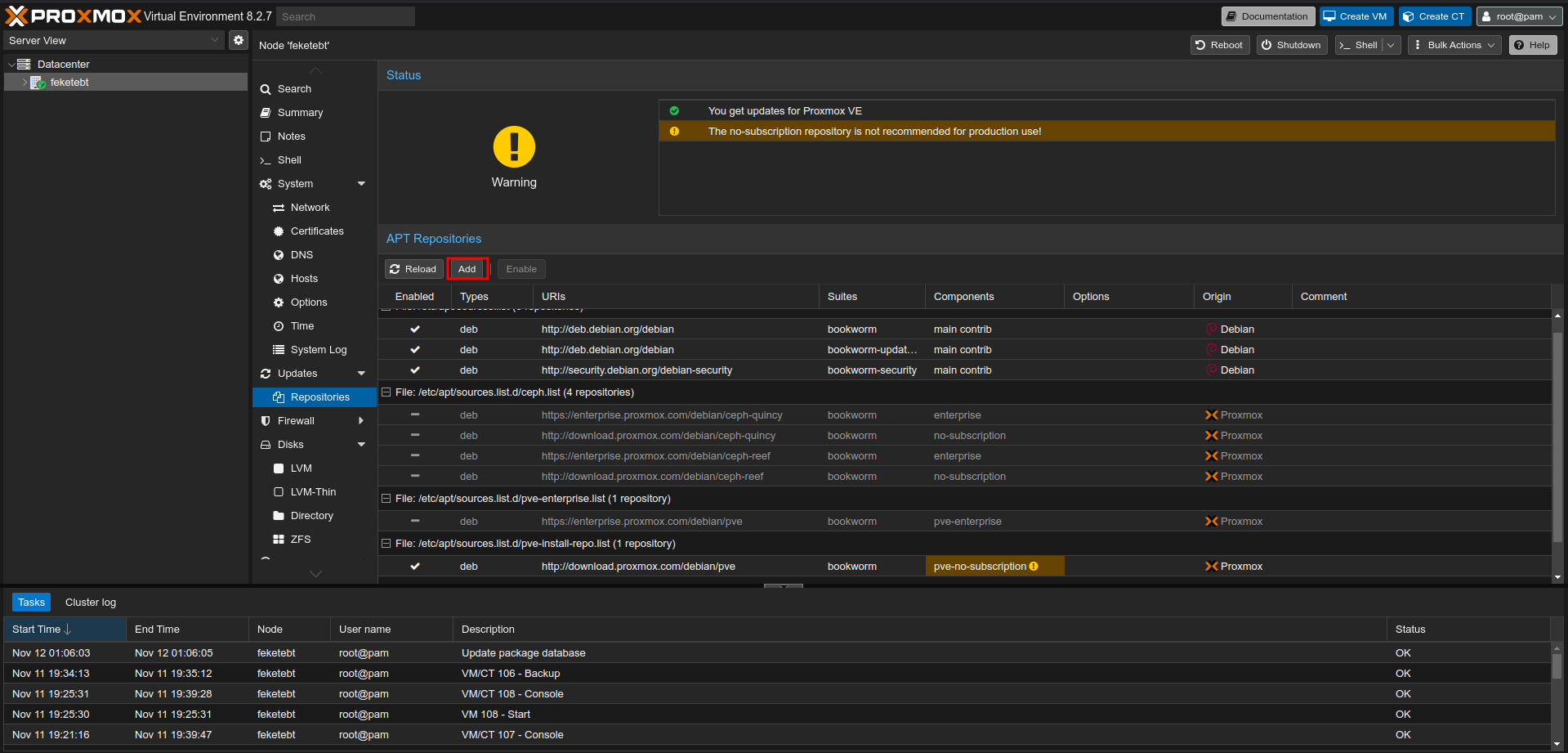The width and height of the screenshot is (1568, 753).
Task: Collapse the Datacenter tree node
Action: [x=11, y=65]
